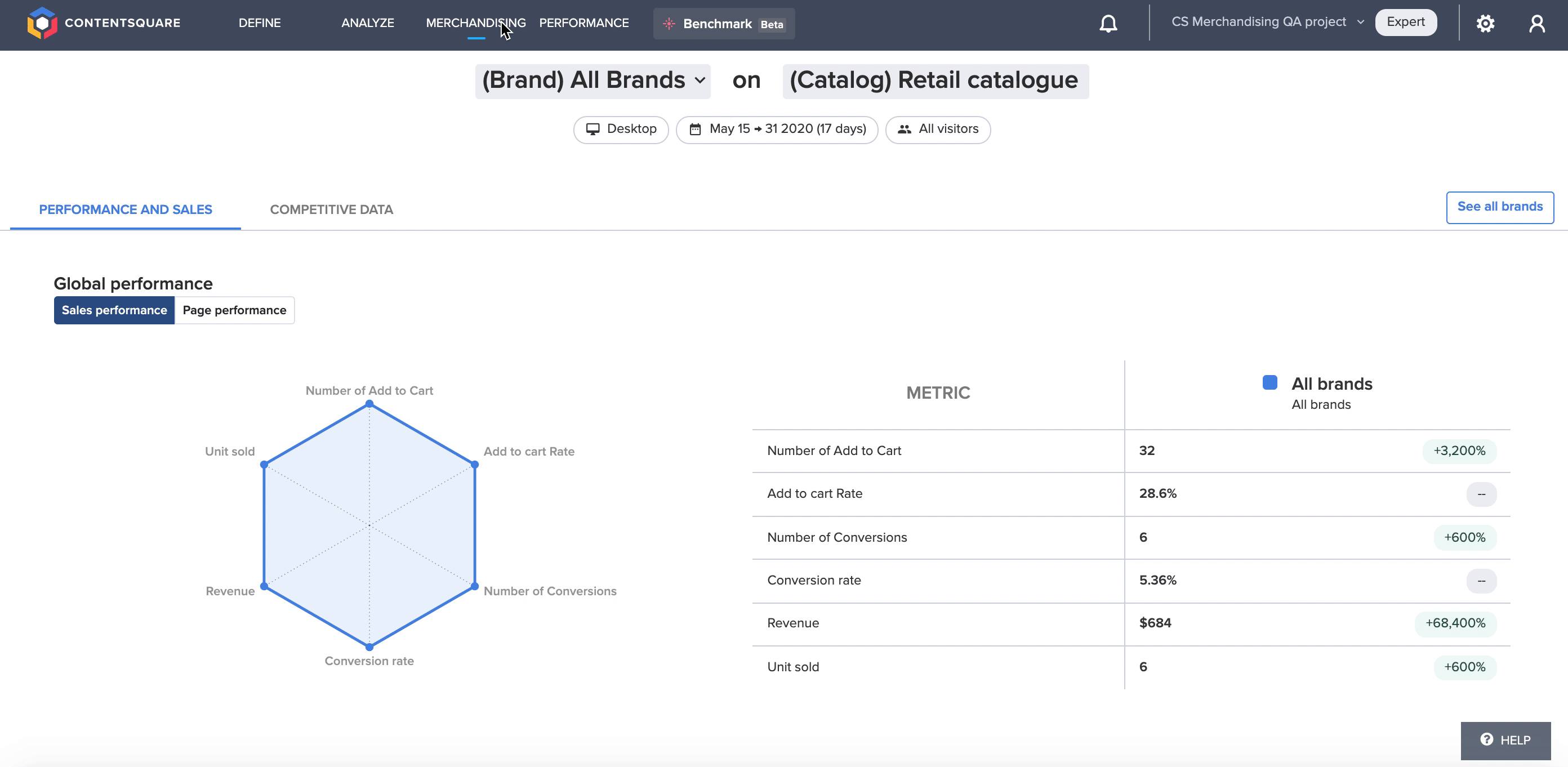Viewport: 1568px width, 767px height.
Task: Open the MERCHANDISING menu
Action: (475, 23)
